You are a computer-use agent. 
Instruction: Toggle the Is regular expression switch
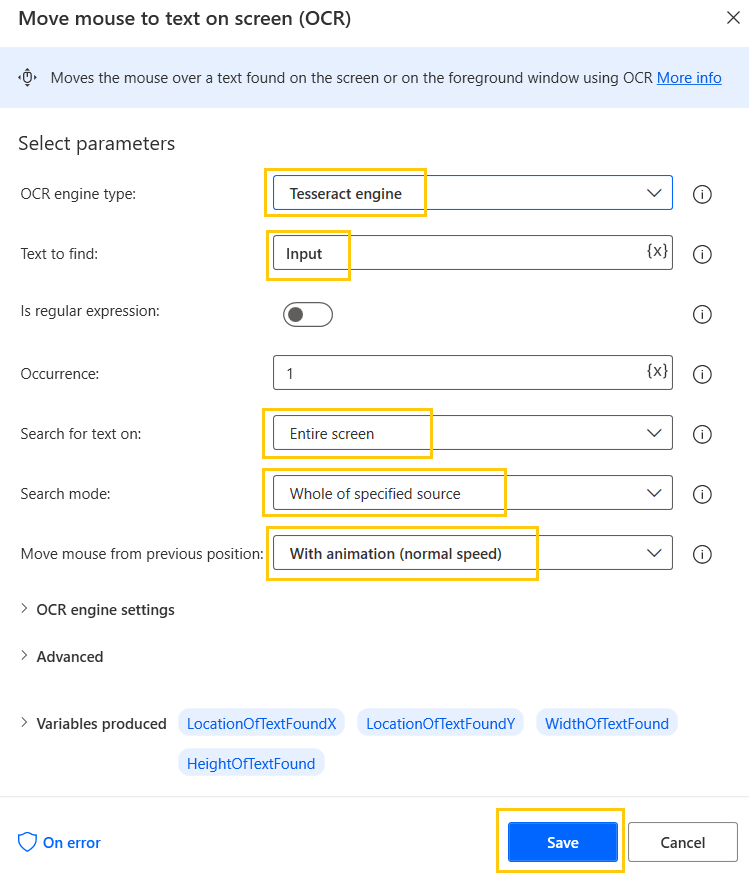pos(308,314)
